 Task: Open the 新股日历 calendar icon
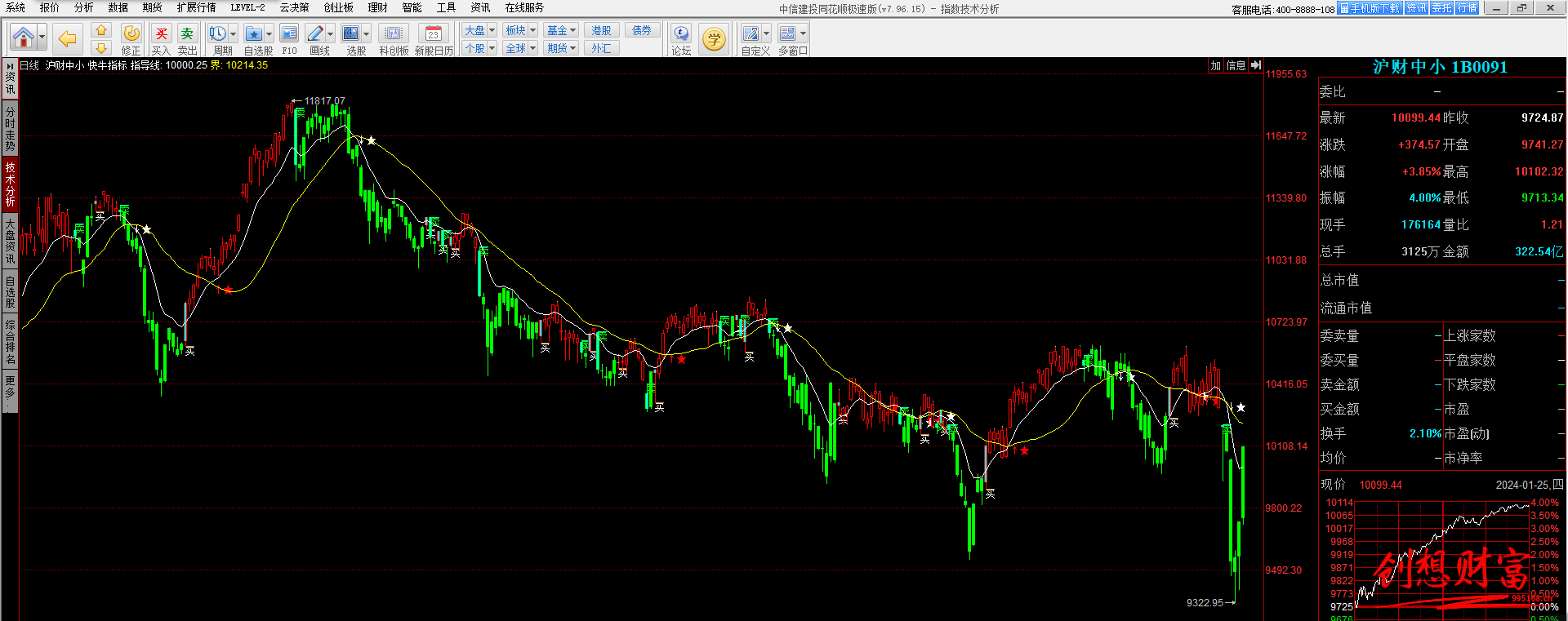434,33
